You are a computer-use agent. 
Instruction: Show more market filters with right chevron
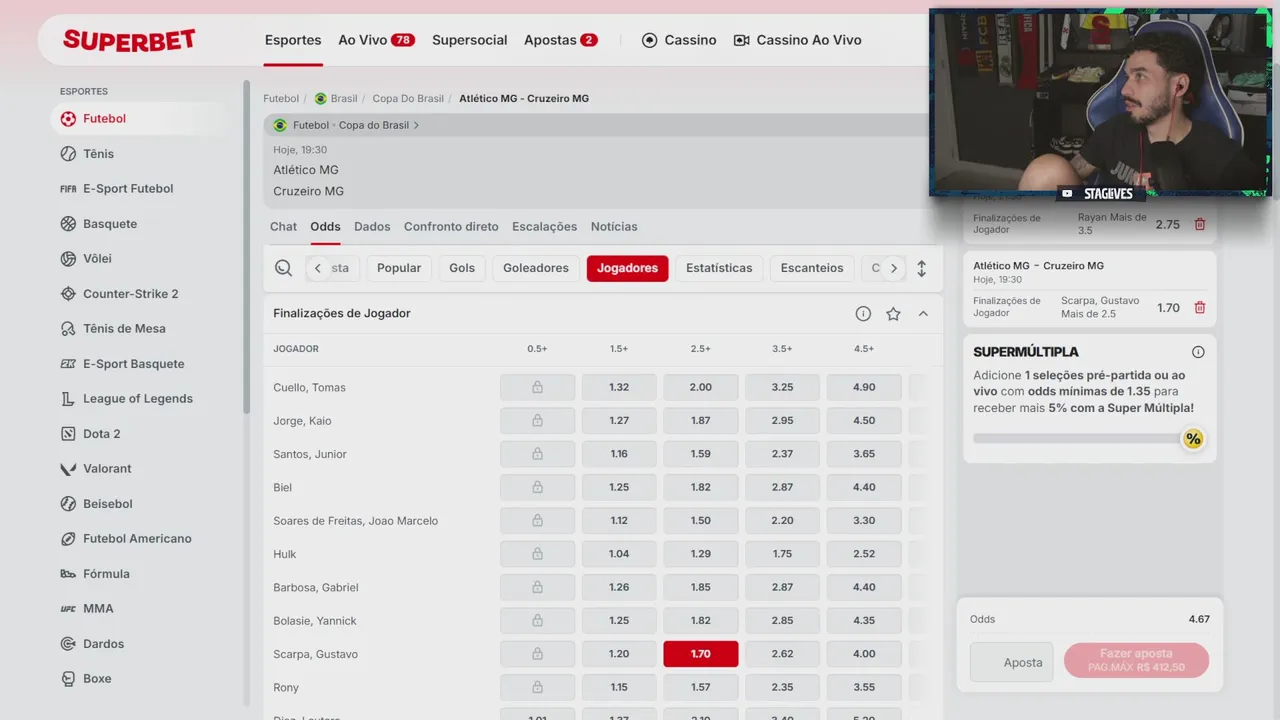894,268
